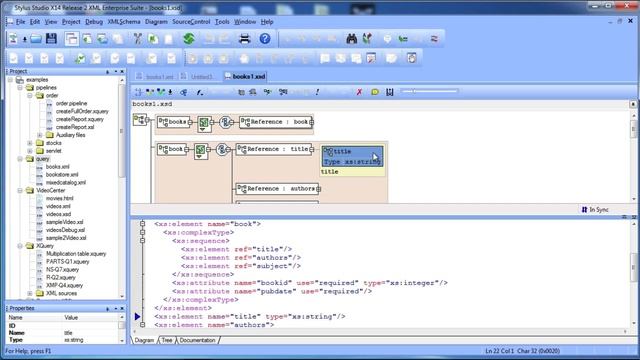Select the books element node
Viewport: 640px width, 360px height.
coord(174,122)
